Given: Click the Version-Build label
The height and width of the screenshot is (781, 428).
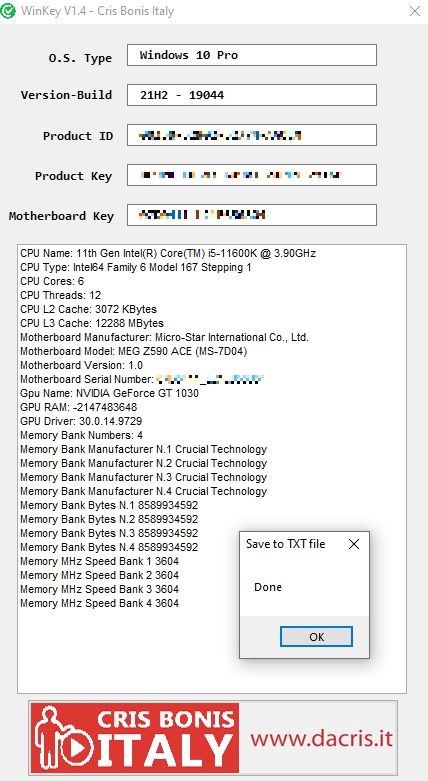Looking at the screenshot, I should 66,95.
